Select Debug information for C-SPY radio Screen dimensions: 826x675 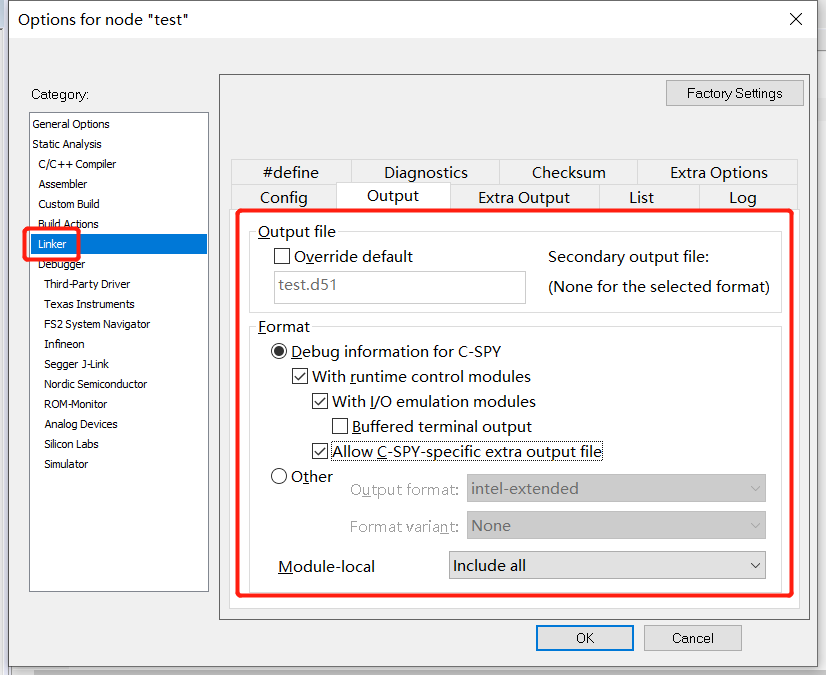279,351
